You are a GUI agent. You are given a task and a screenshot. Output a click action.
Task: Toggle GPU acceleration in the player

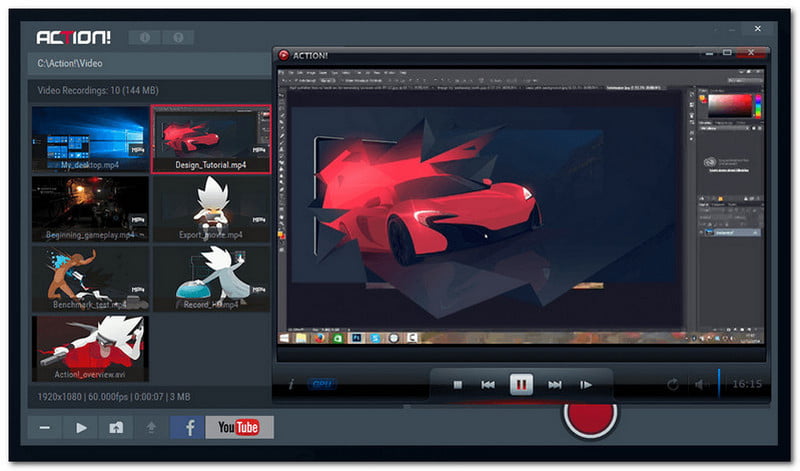(x=321, y=384)
